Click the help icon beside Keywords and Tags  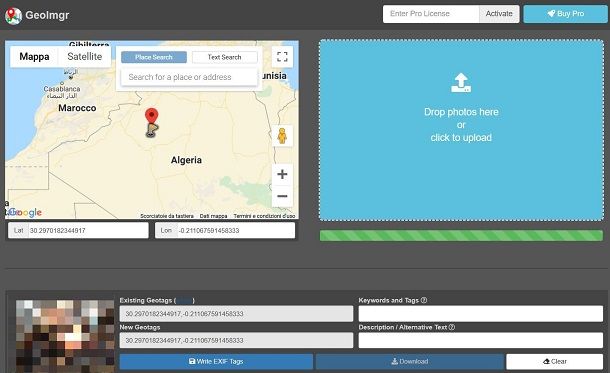(x=424, y=300)
